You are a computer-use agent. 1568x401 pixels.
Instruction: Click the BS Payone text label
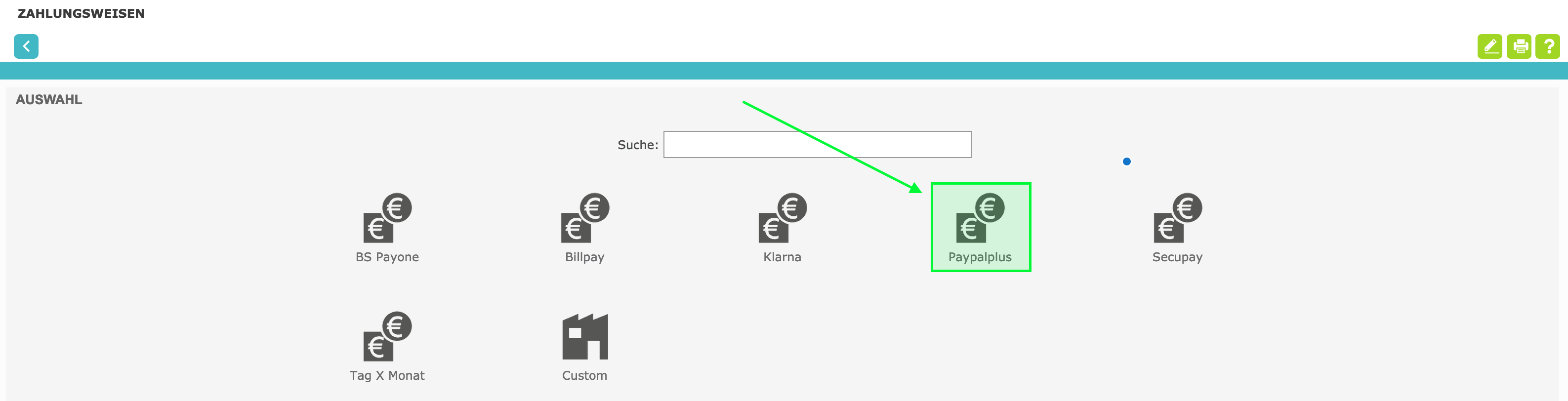(x=387, y=257)
